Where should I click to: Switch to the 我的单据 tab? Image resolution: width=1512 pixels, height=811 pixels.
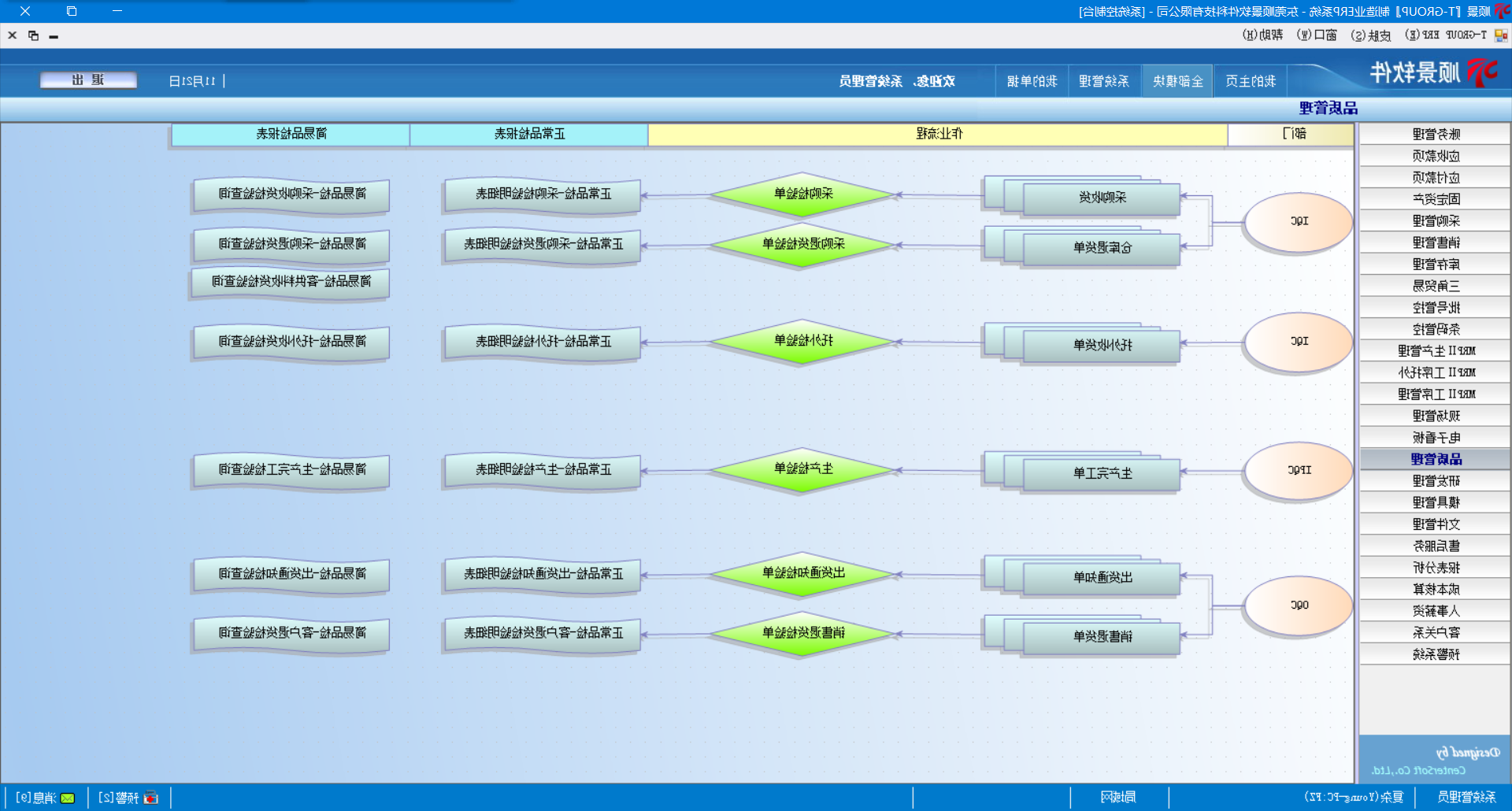(x=1032, y=81)
